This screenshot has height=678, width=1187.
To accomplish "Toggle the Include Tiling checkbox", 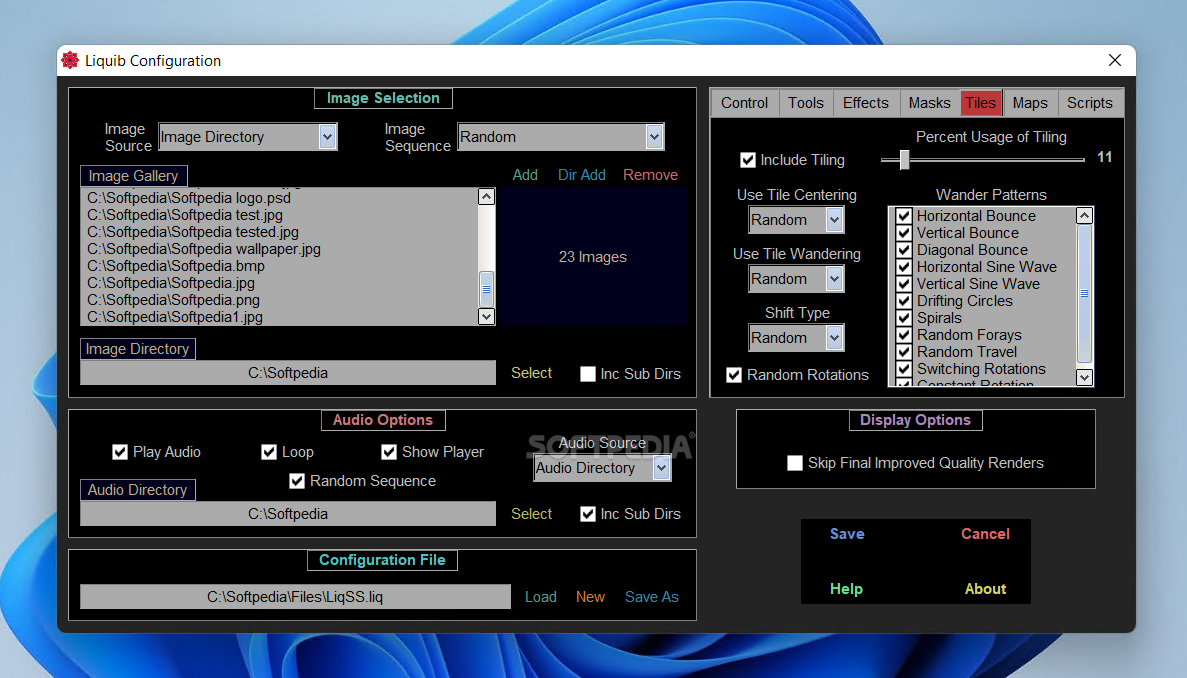I will pyautogui.click(x=748, y=160).
